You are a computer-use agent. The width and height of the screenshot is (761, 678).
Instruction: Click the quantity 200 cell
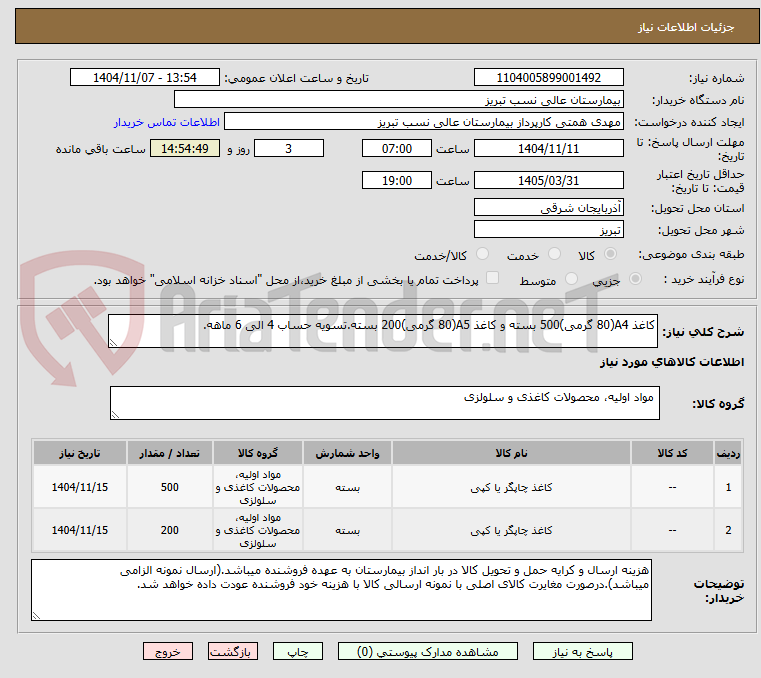(x=169, y=530)
